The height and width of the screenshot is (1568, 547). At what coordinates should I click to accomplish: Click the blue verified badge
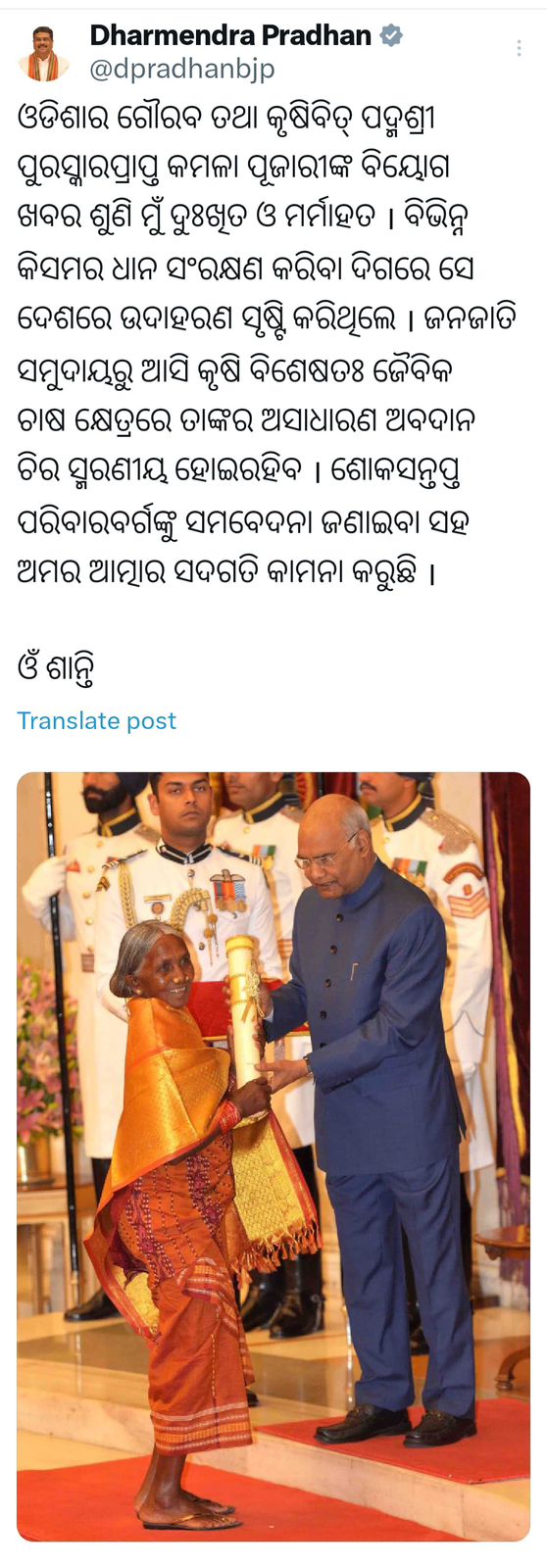coord(391,36)
